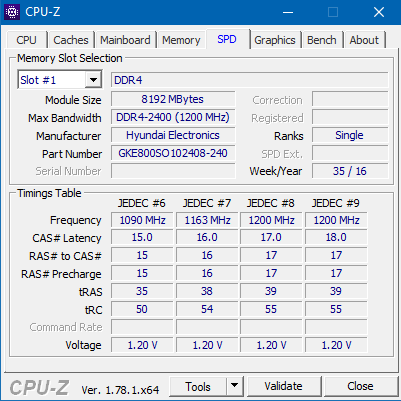Click the JEDEC #6 empty Command Rate cell

142,327
